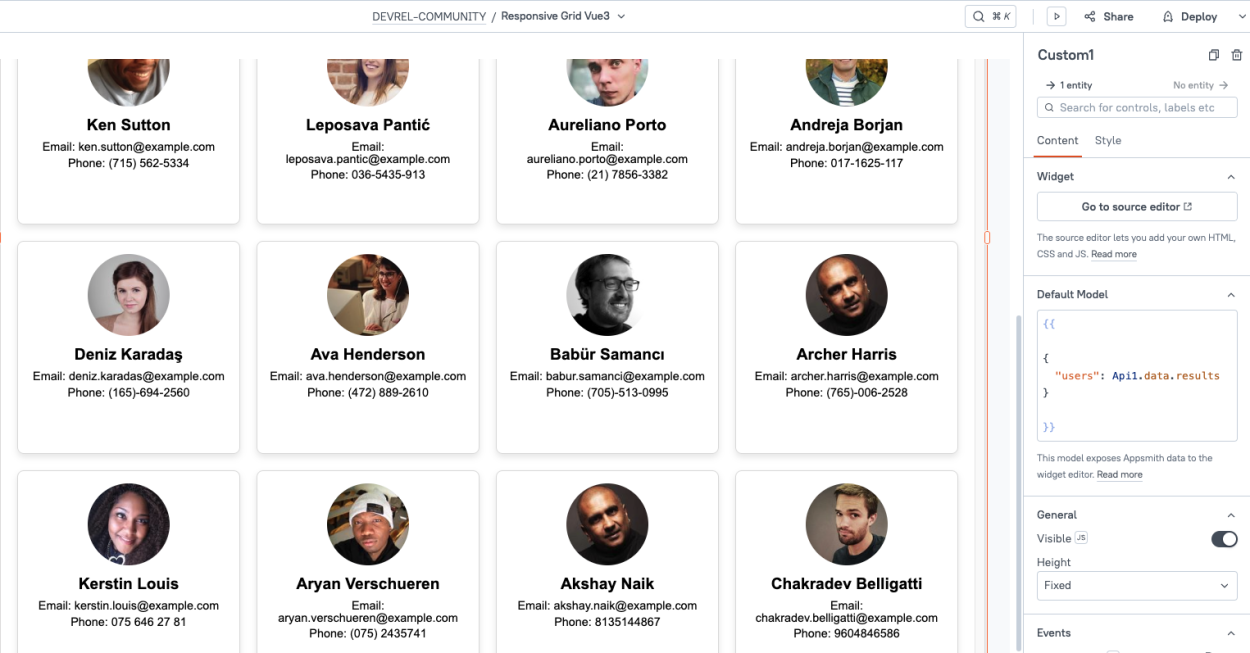The width and height of the screenshot is (1250, 653).
Task: Collapse the Default Model section
Action: (x=1230, y=294)
